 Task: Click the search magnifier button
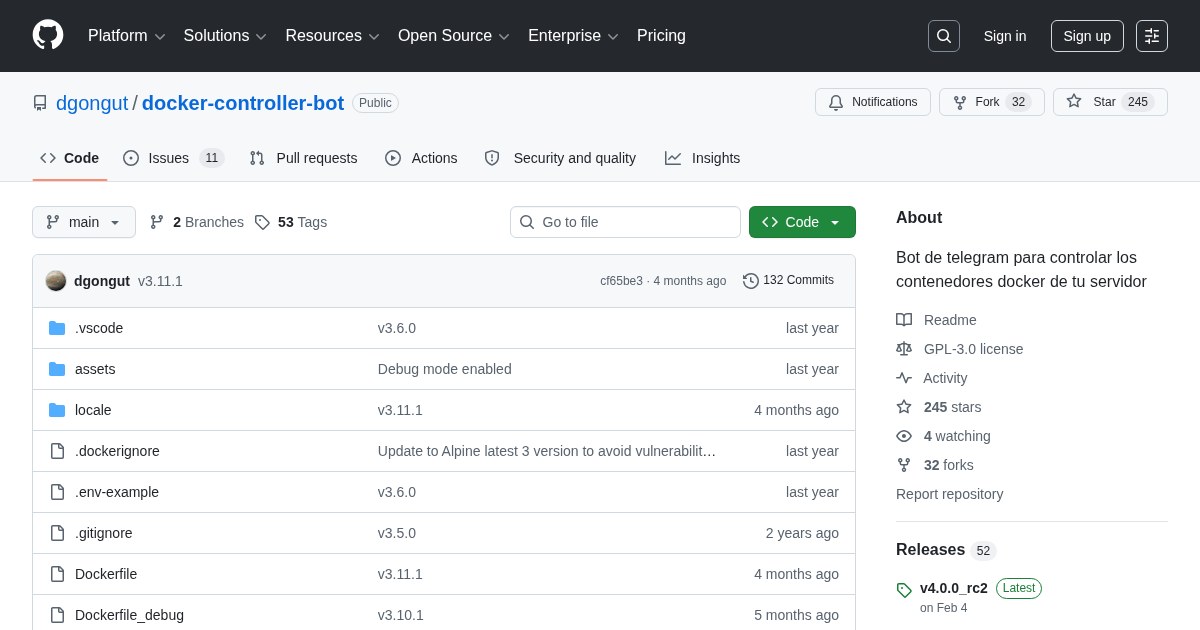(944, 36)
